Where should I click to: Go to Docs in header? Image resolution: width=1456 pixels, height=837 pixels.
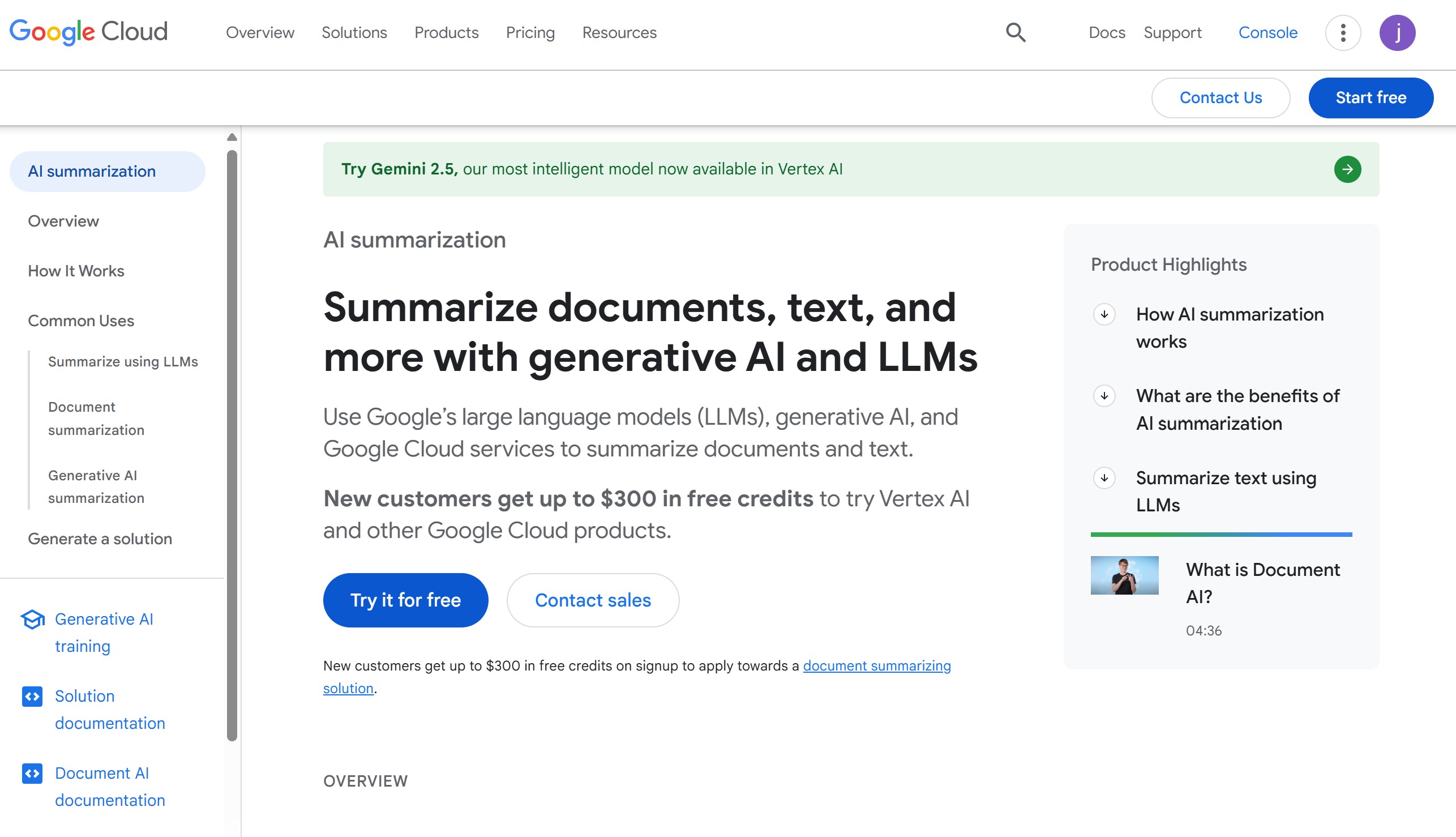point(1107,33)
